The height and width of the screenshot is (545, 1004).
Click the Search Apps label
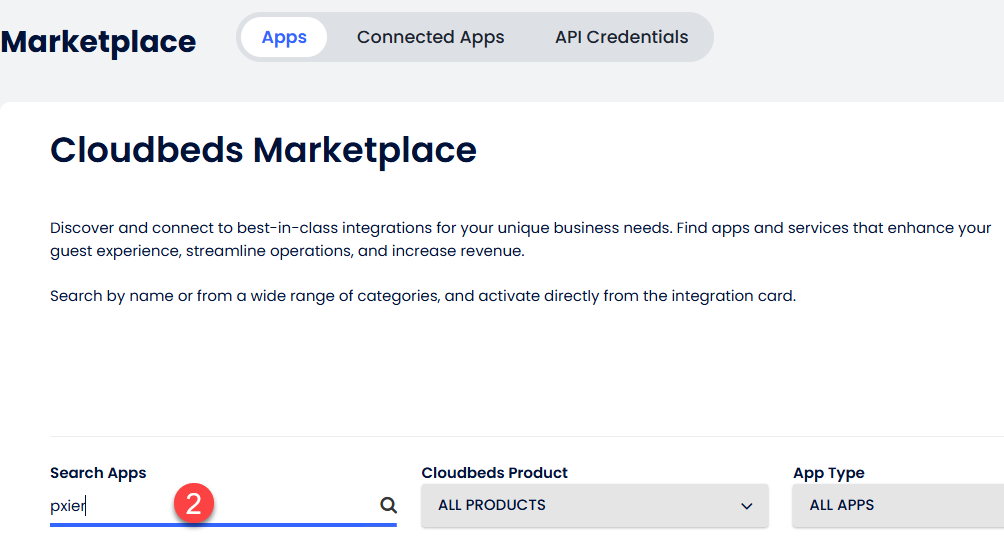click(98, 473)
